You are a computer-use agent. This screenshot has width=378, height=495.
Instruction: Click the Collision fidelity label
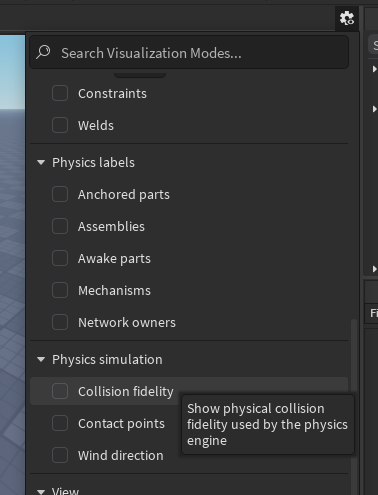(126, 392)
